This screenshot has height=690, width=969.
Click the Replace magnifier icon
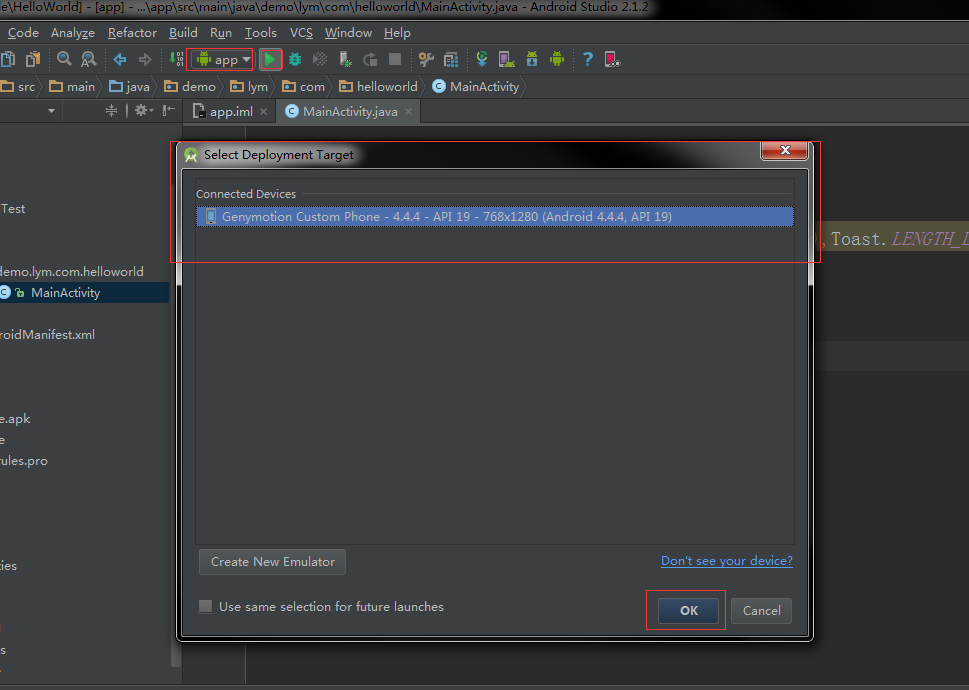tap(89, 59)
